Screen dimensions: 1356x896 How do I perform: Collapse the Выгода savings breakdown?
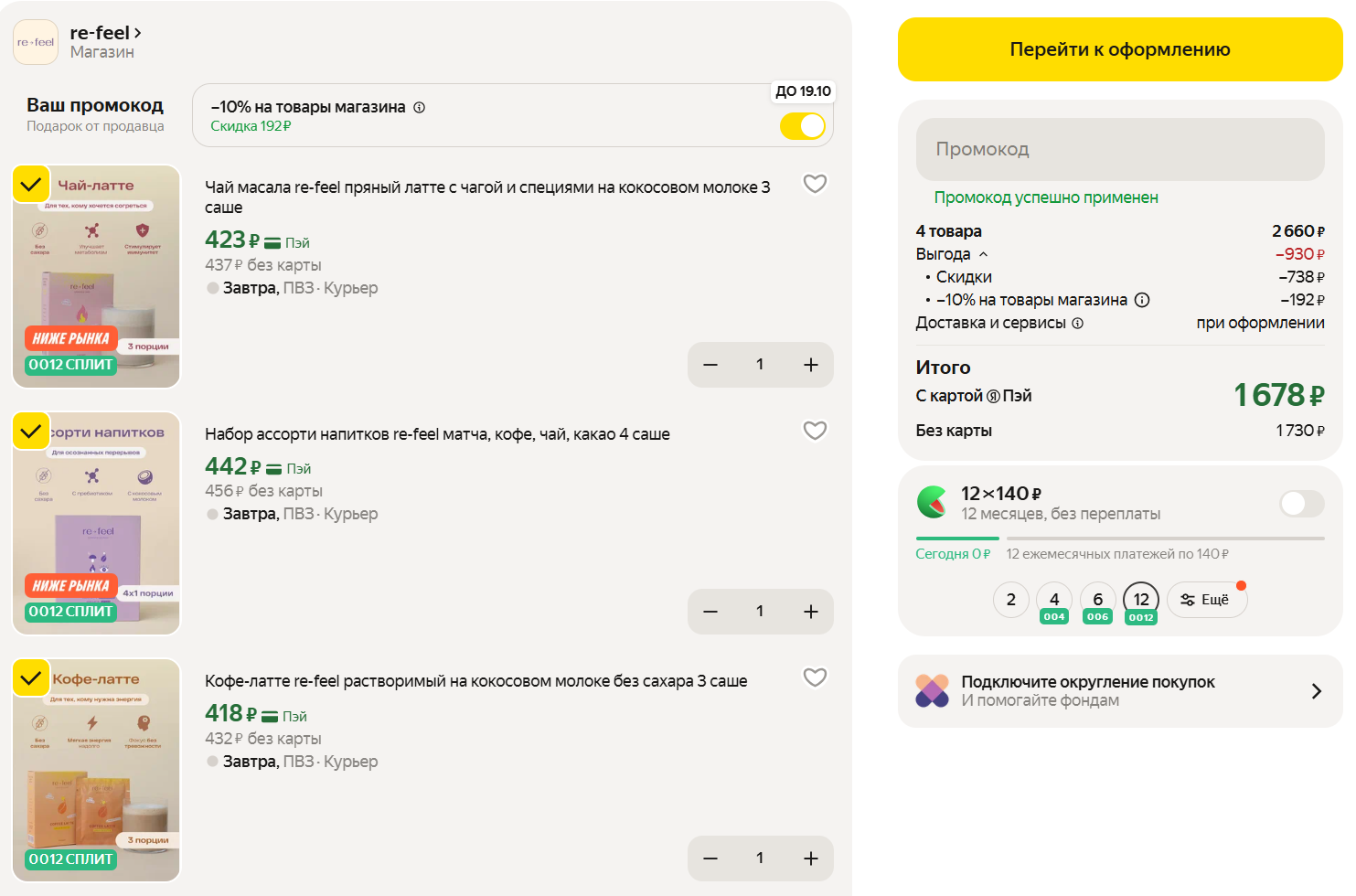(x=984, y=254)
